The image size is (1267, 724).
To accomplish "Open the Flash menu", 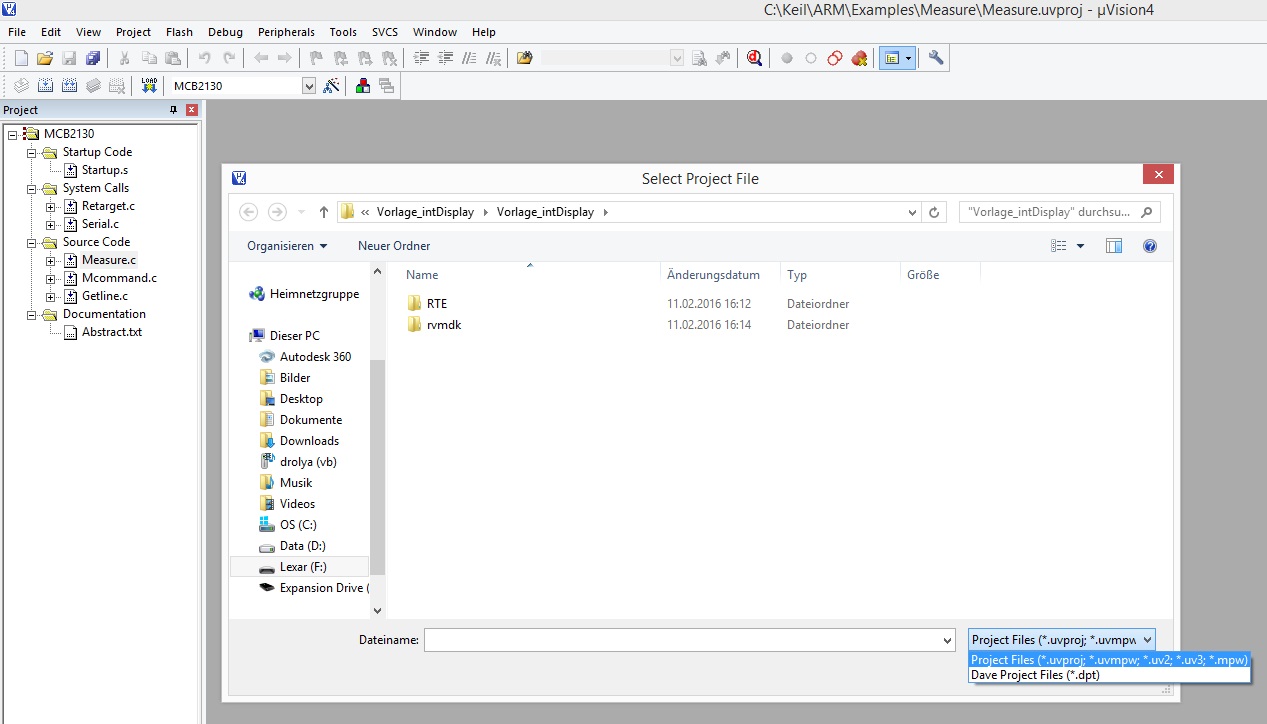I will 179,32.
